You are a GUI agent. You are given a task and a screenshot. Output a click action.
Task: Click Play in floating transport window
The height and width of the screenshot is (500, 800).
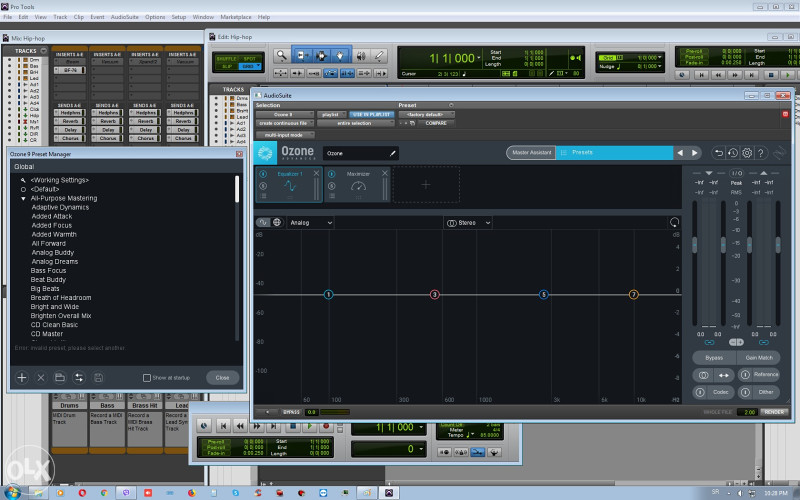310,427
